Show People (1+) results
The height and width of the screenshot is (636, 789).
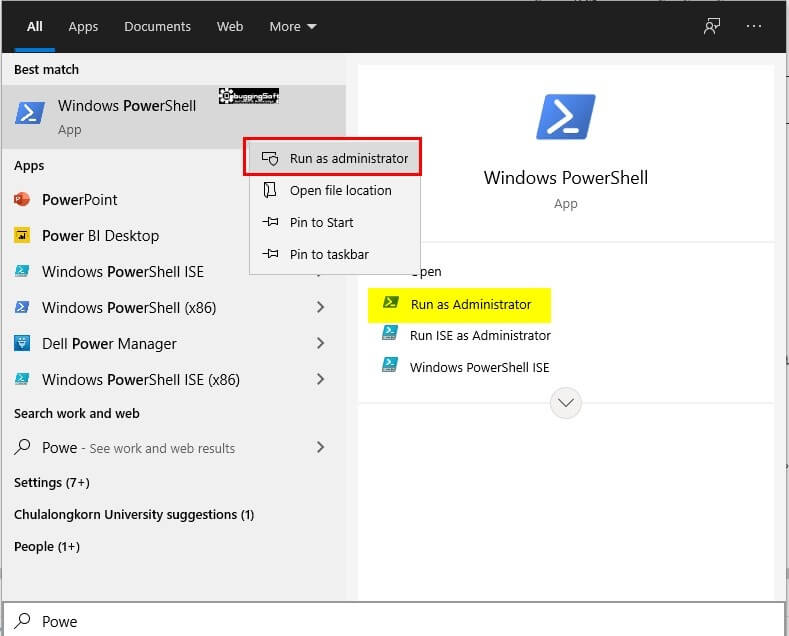tap(47, 546)
